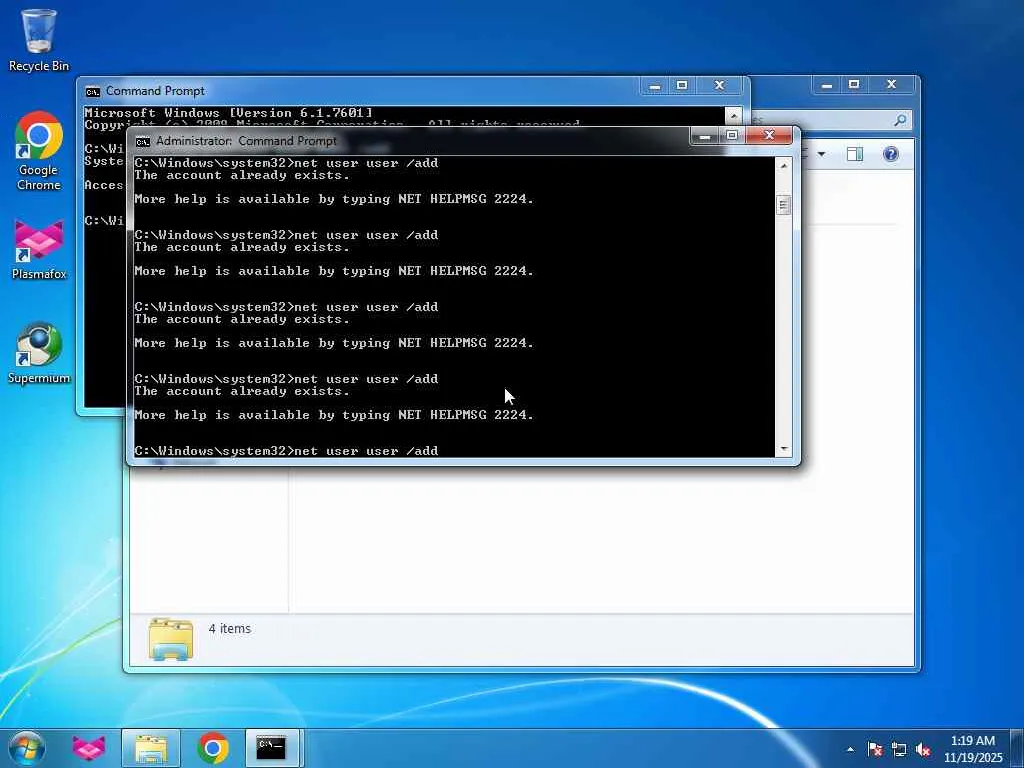Open Explorer change view dropdown arrow
Viewport: 1024px width, 768px height.
[x=821, y=154]
